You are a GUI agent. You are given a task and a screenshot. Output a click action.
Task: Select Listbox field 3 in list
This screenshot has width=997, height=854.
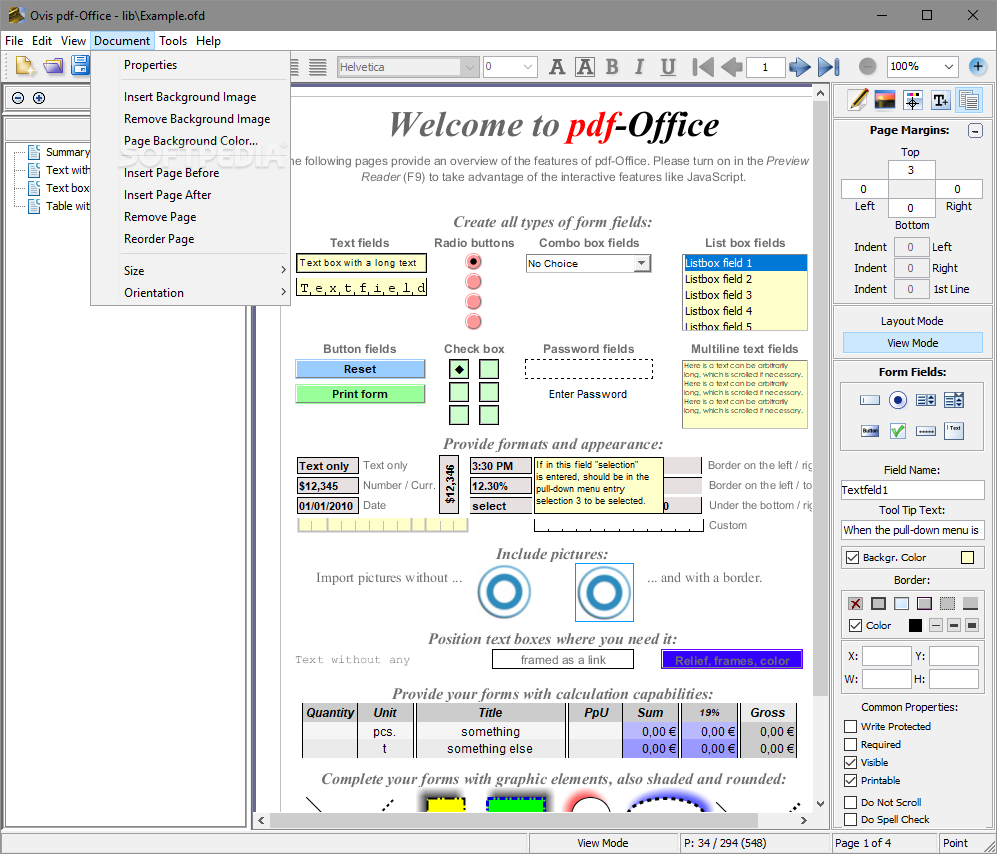[745, 295]
